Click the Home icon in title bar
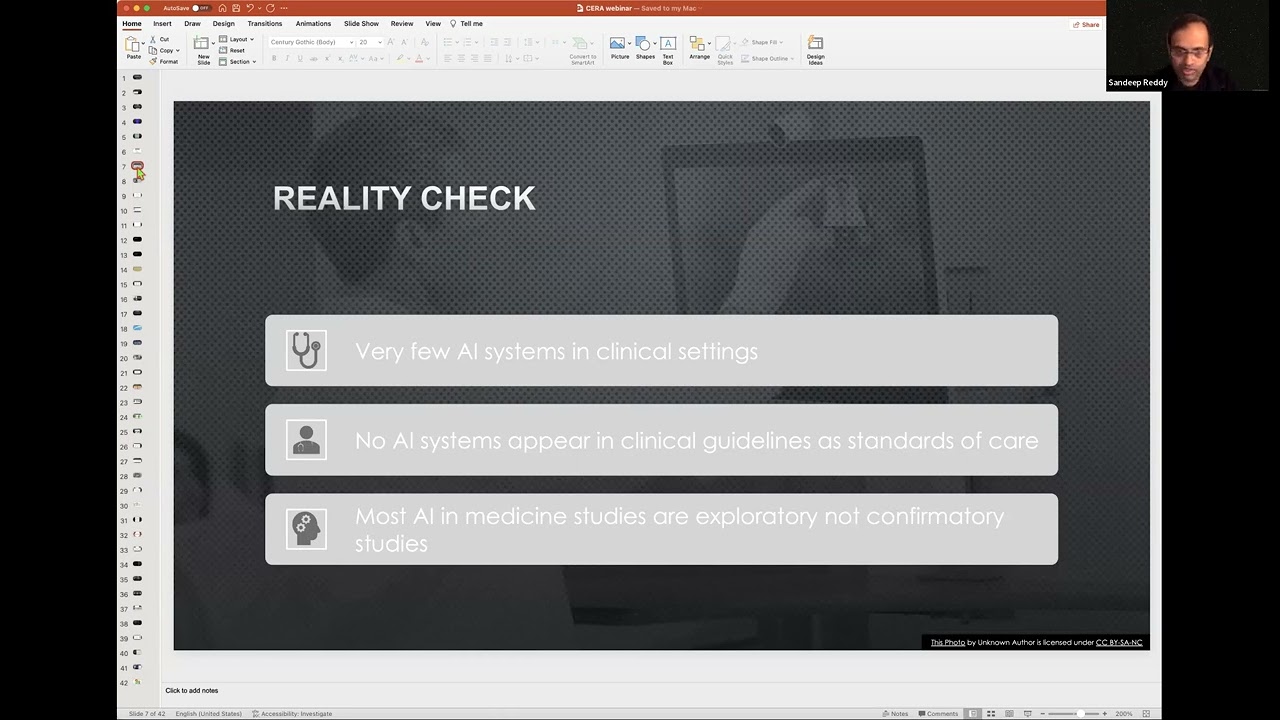Screen dimensions: 1280x720 pos(222,8)
